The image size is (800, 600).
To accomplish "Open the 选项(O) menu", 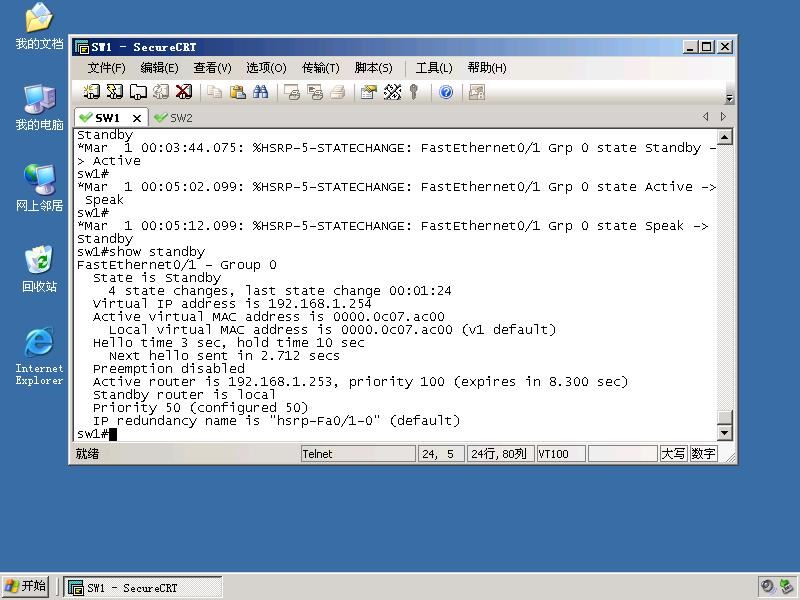I will coord(266,68).
